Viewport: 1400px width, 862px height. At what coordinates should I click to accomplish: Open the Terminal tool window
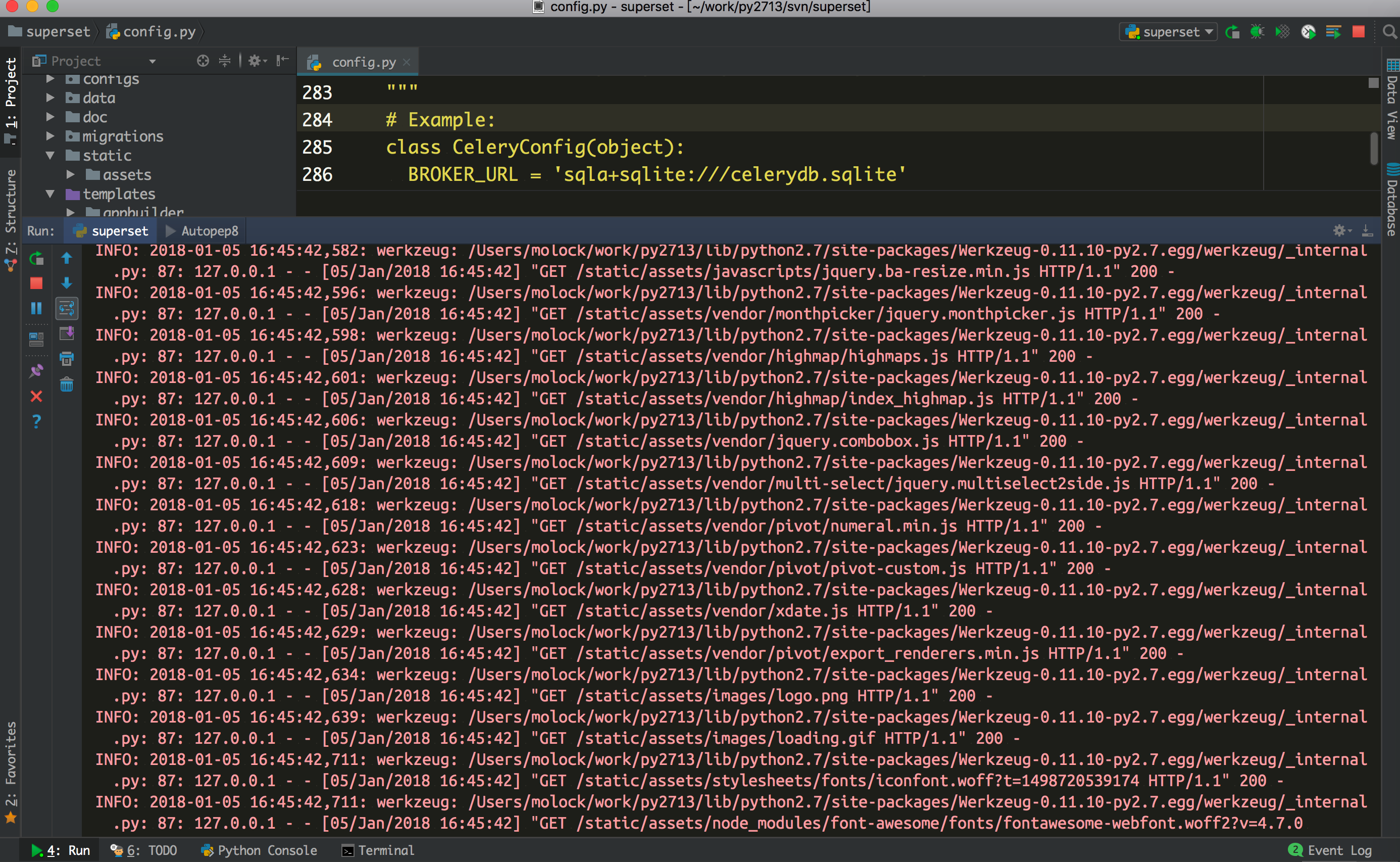[x=378, y=850]
